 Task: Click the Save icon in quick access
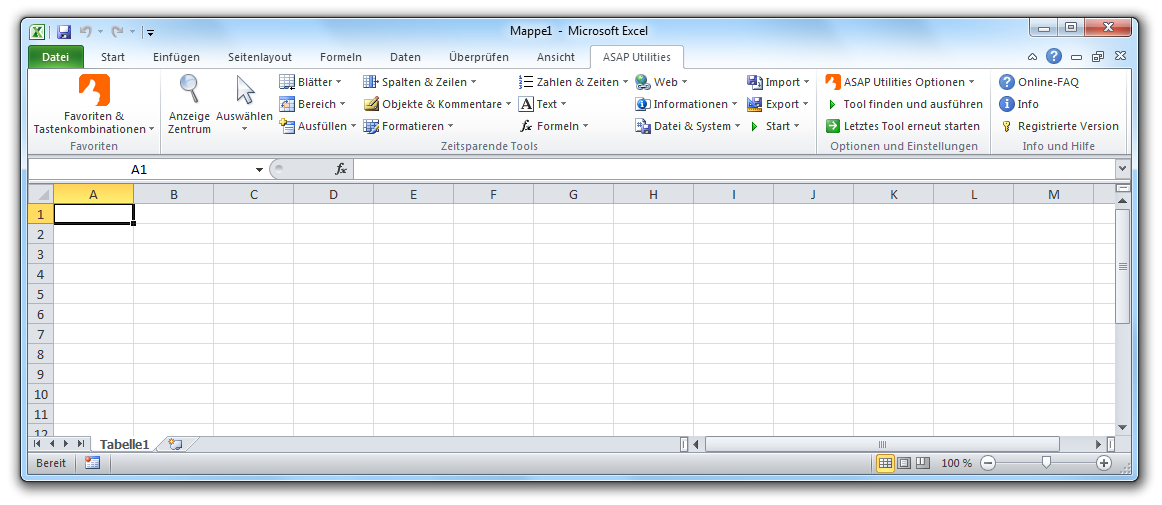(x=64, y=31)
